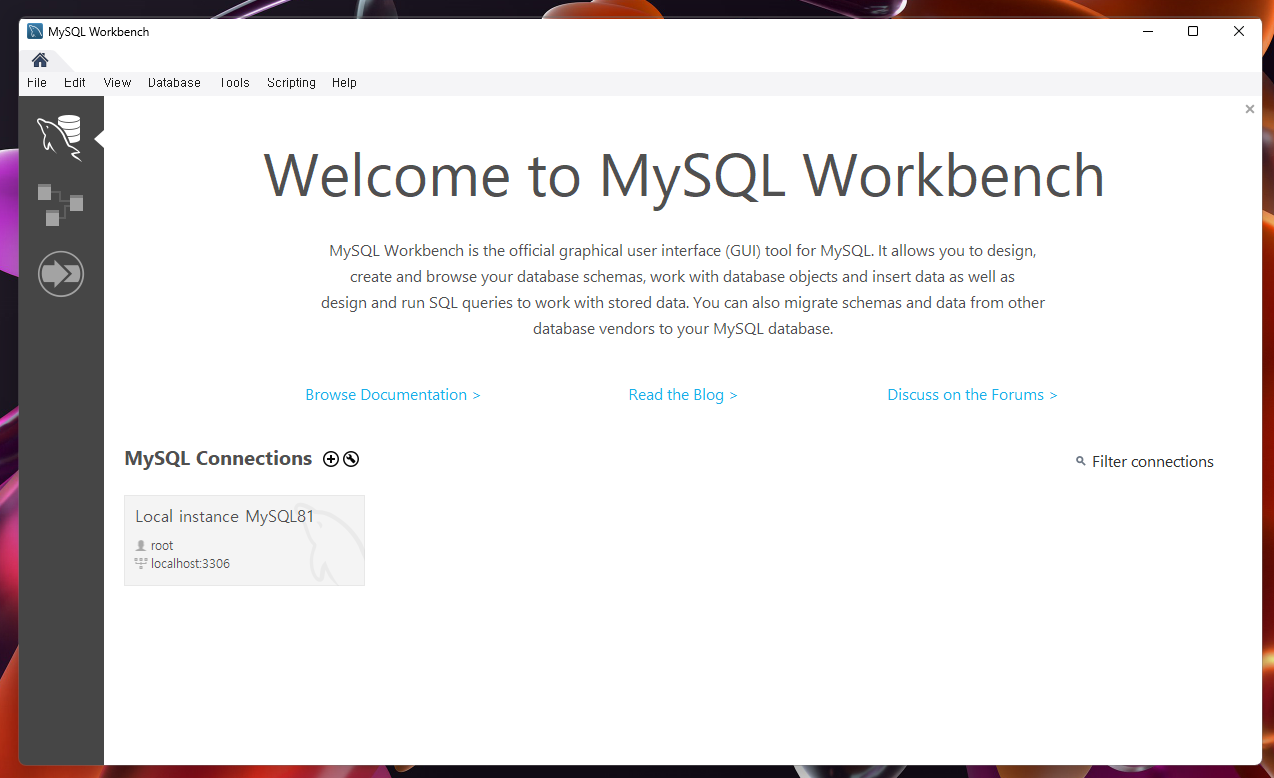
Task: Click the root user text
Action: tap(162, 546)
